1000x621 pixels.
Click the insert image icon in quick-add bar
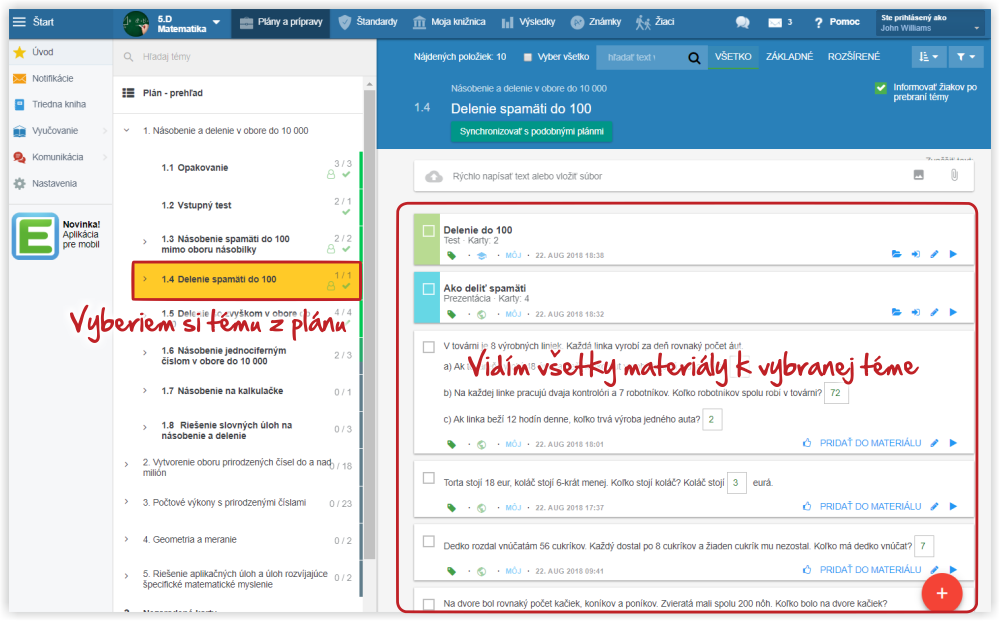(x=918, y=175)
